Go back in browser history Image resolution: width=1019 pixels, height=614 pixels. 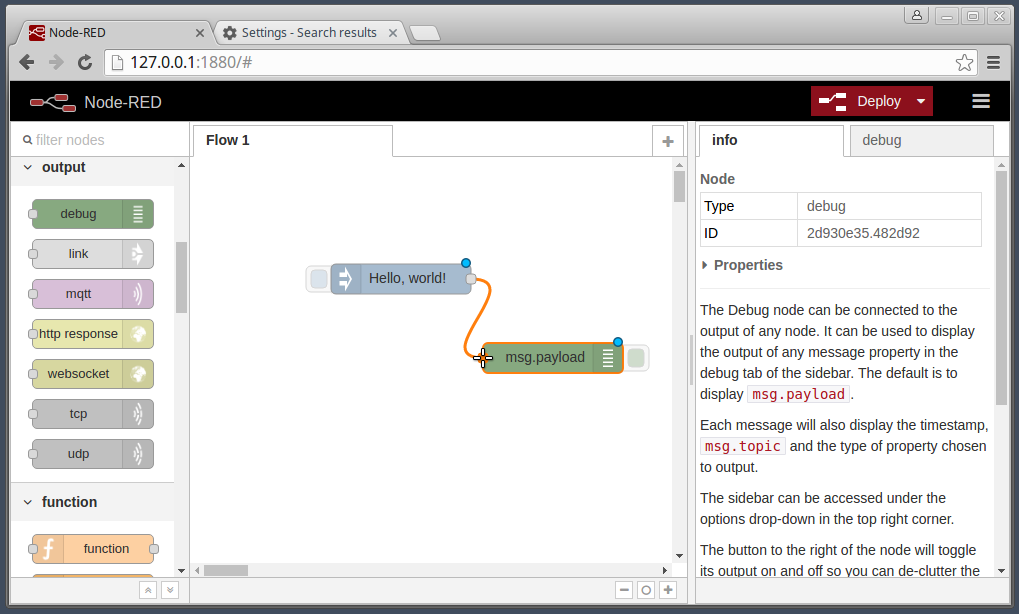click(27, 62)
